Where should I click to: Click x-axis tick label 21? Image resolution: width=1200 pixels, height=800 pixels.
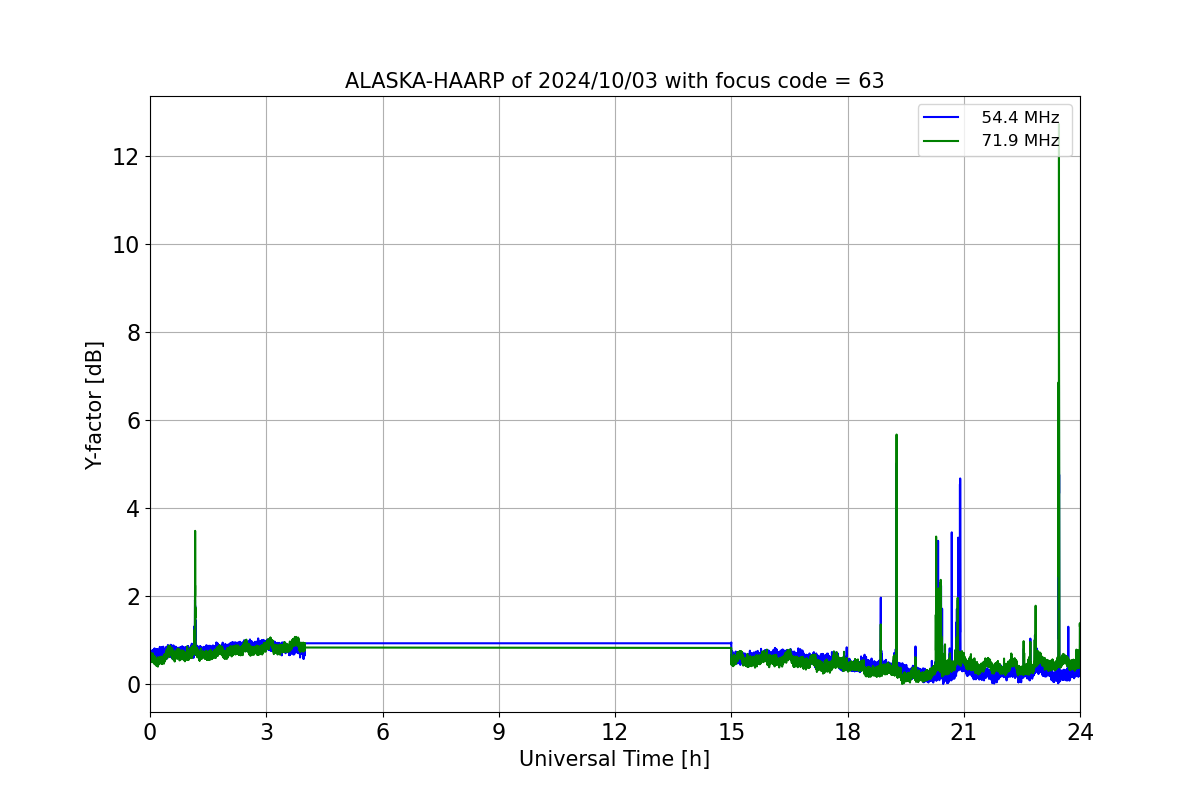[964, 732]
